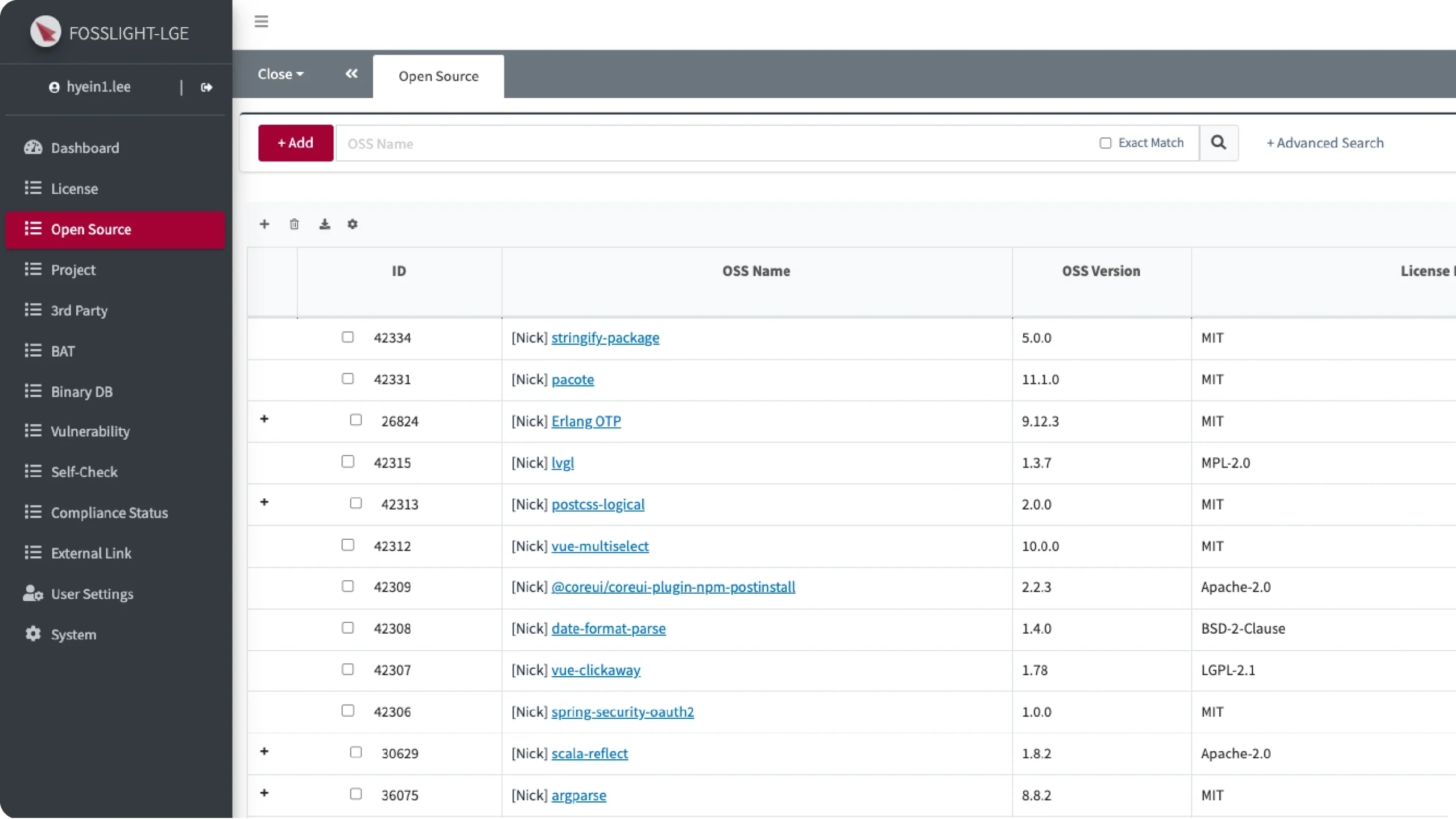This screenshot has width=1456, height=819.
Task: Click the trash delete icon above table
Action: 294,224
